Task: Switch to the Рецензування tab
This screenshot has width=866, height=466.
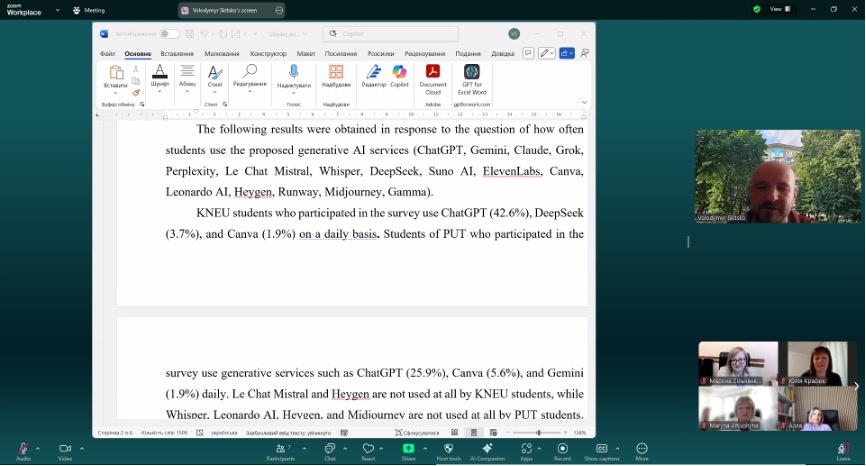Action: [424, 54]
